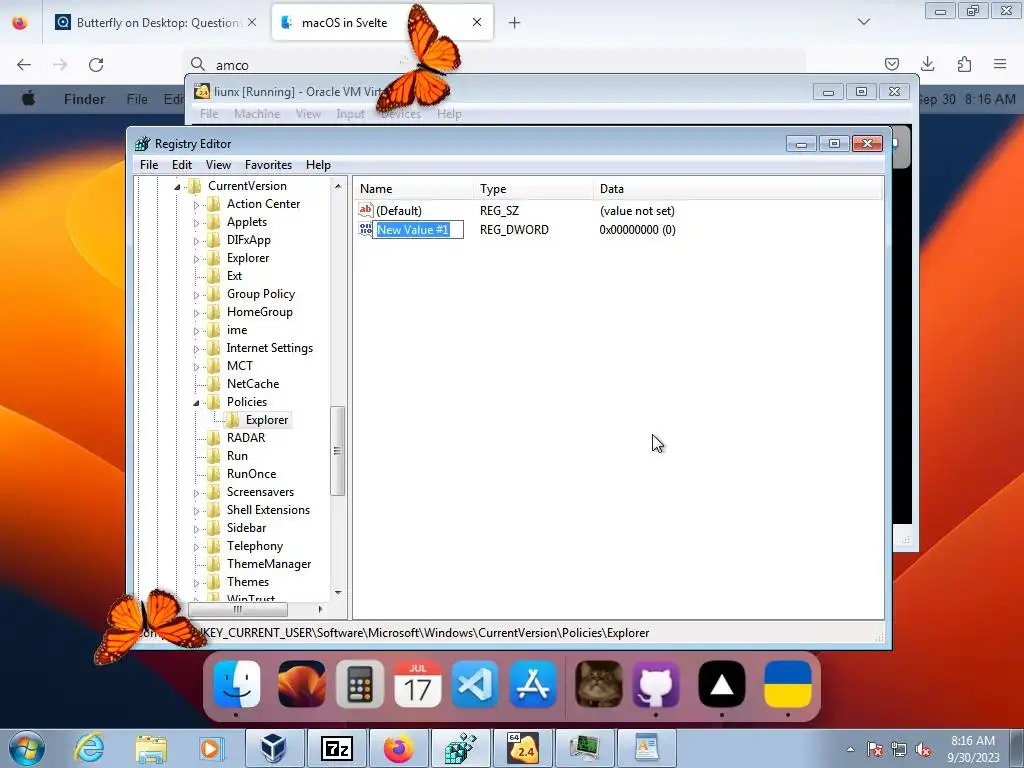Open Registry Editor Favorites menu
The width and height of the screenshot is (1024, 768).
[268, 165]
